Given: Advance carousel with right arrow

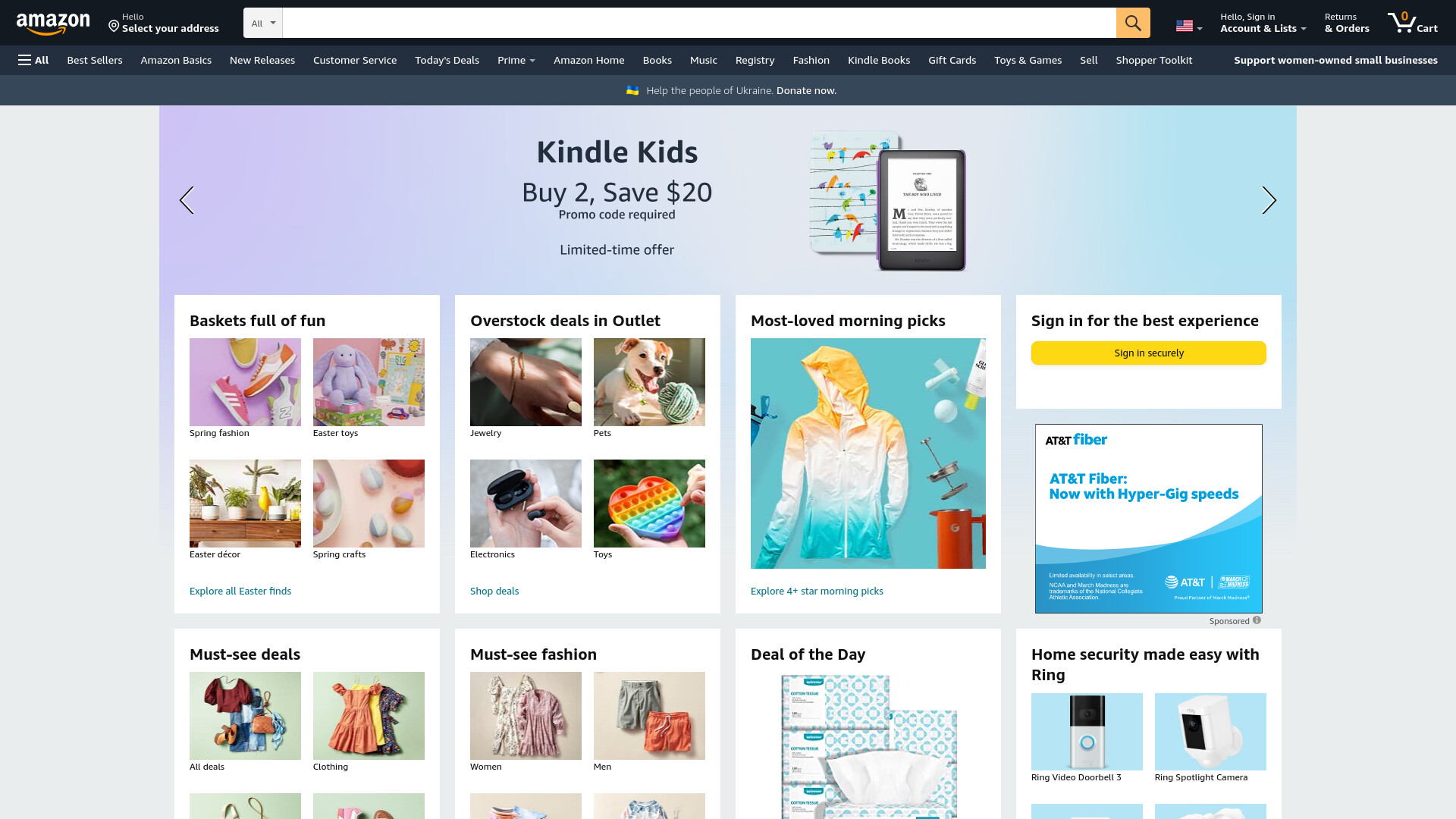Looking at the screenshot, I should click(x=1269, y=200).
